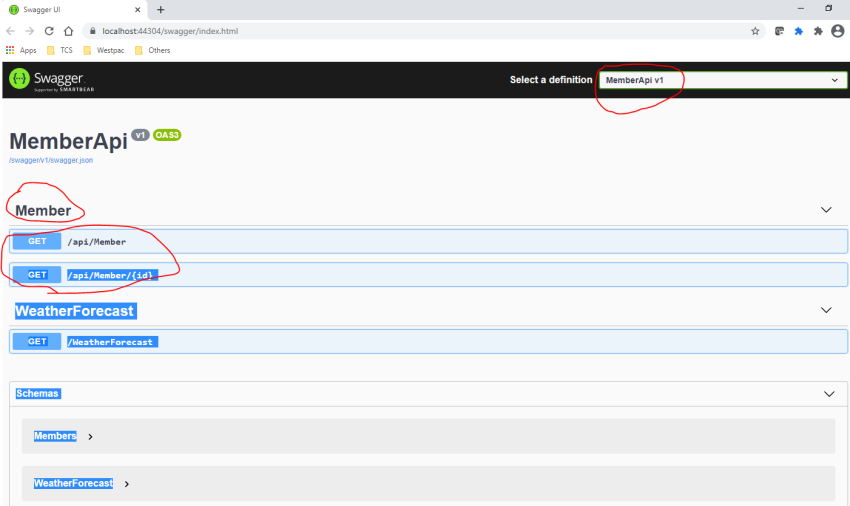Collapse the Member section chevron

click(x=826, y=210)
